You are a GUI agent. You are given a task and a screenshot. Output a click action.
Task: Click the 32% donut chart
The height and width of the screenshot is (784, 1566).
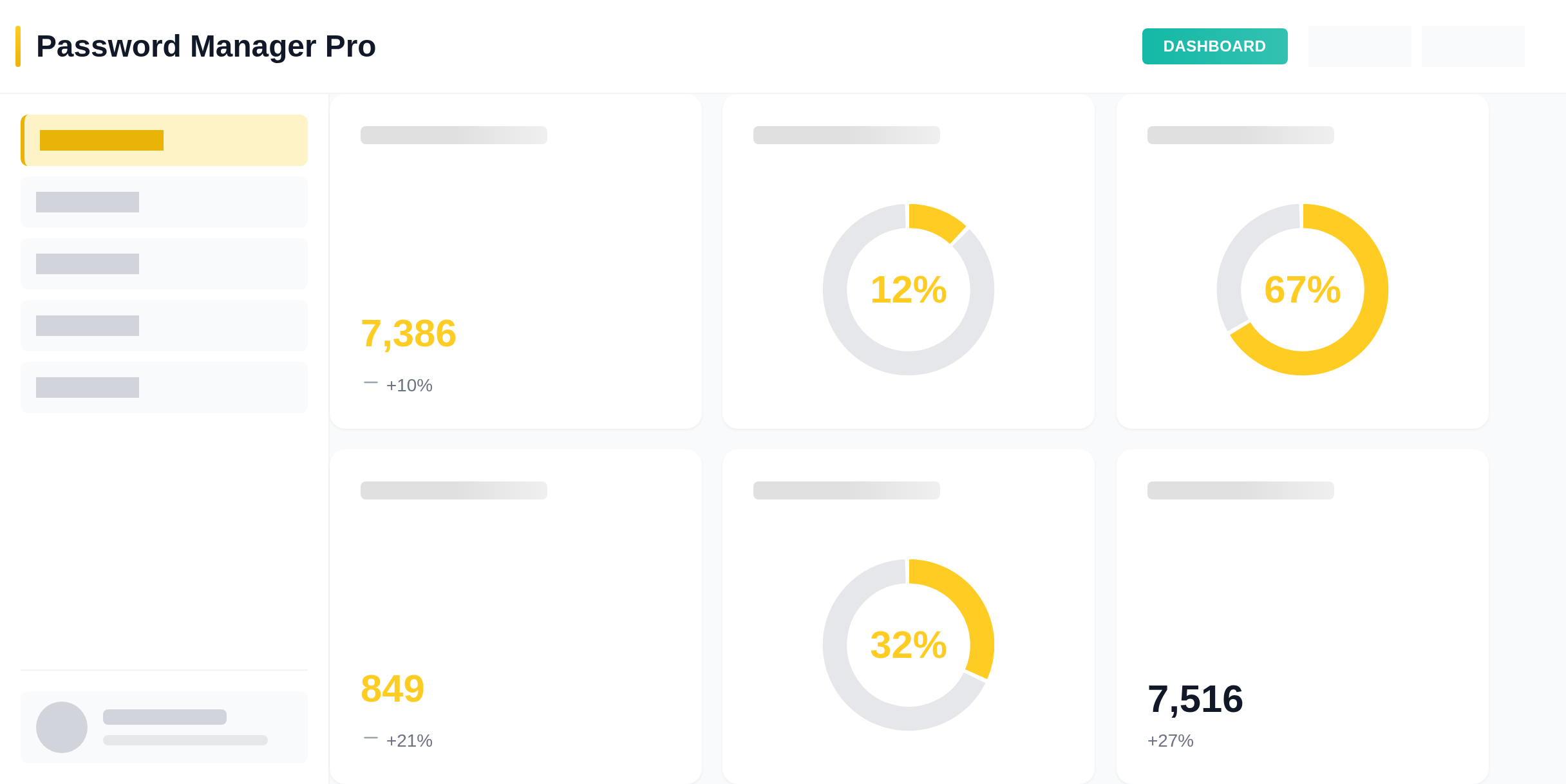(x=908, y=645)
